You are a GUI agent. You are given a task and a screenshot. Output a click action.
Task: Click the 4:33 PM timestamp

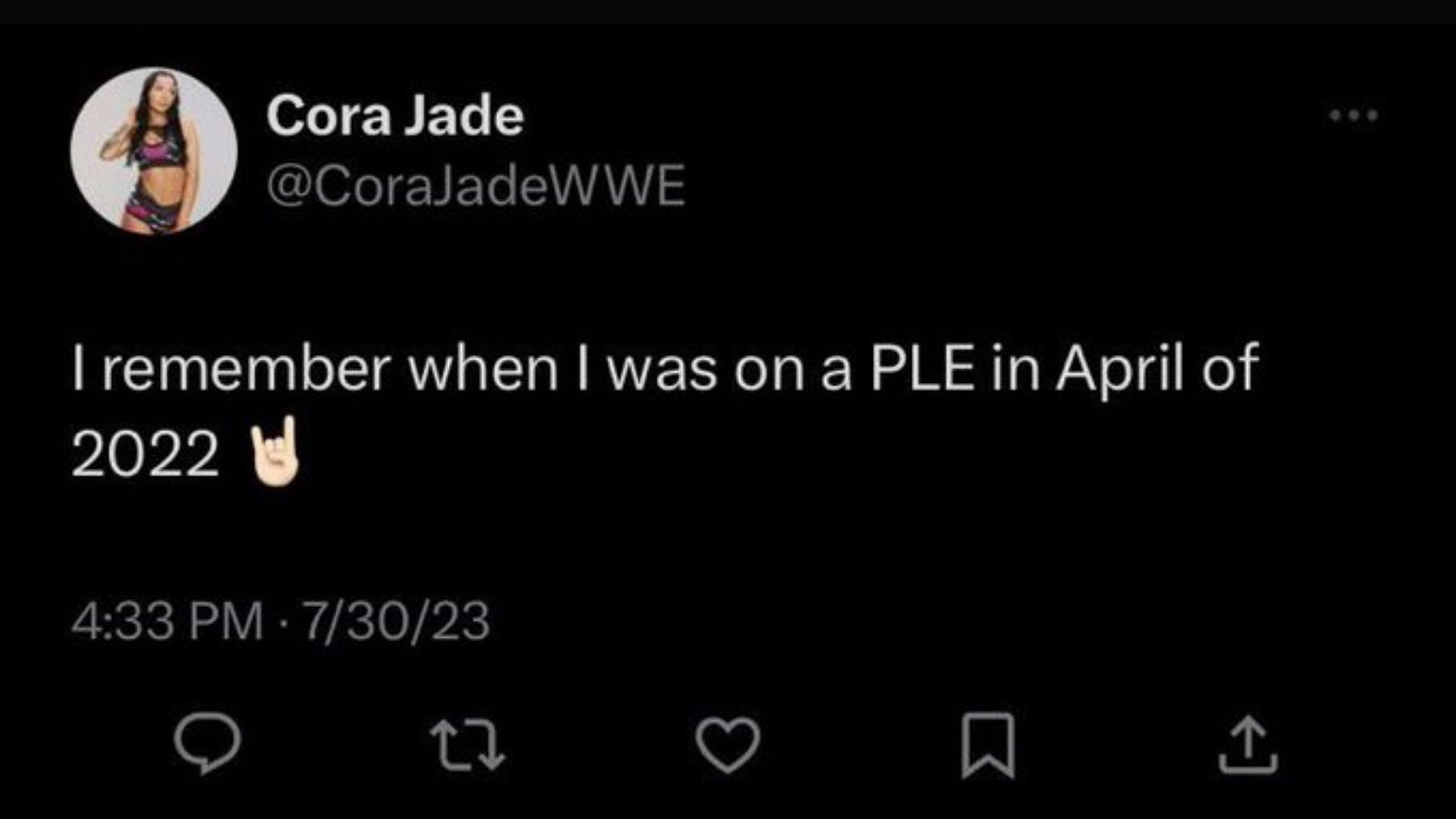point(167,621)
